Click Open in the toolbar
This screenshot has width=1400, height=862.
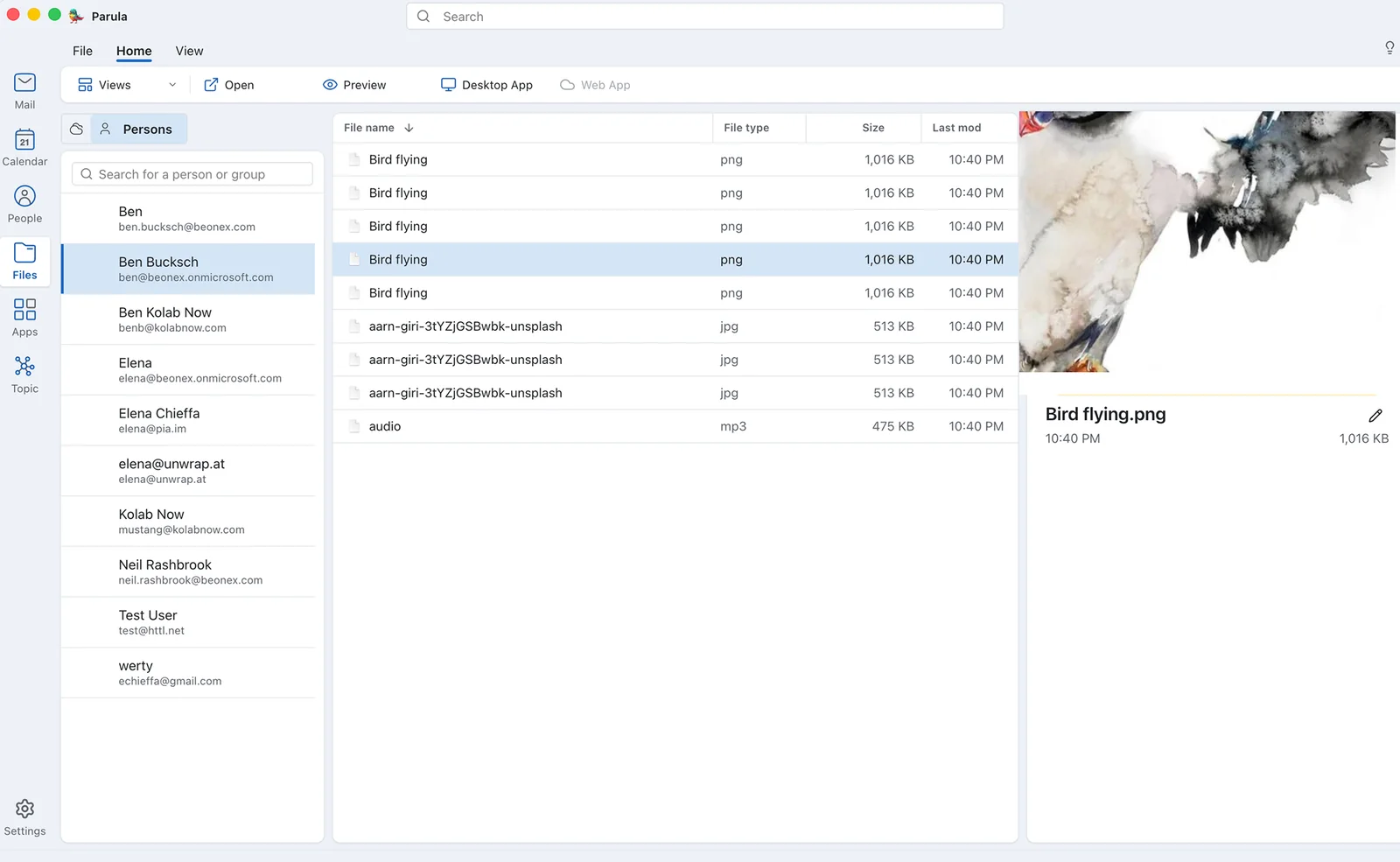pyautogui.click(x=229, y=85)
